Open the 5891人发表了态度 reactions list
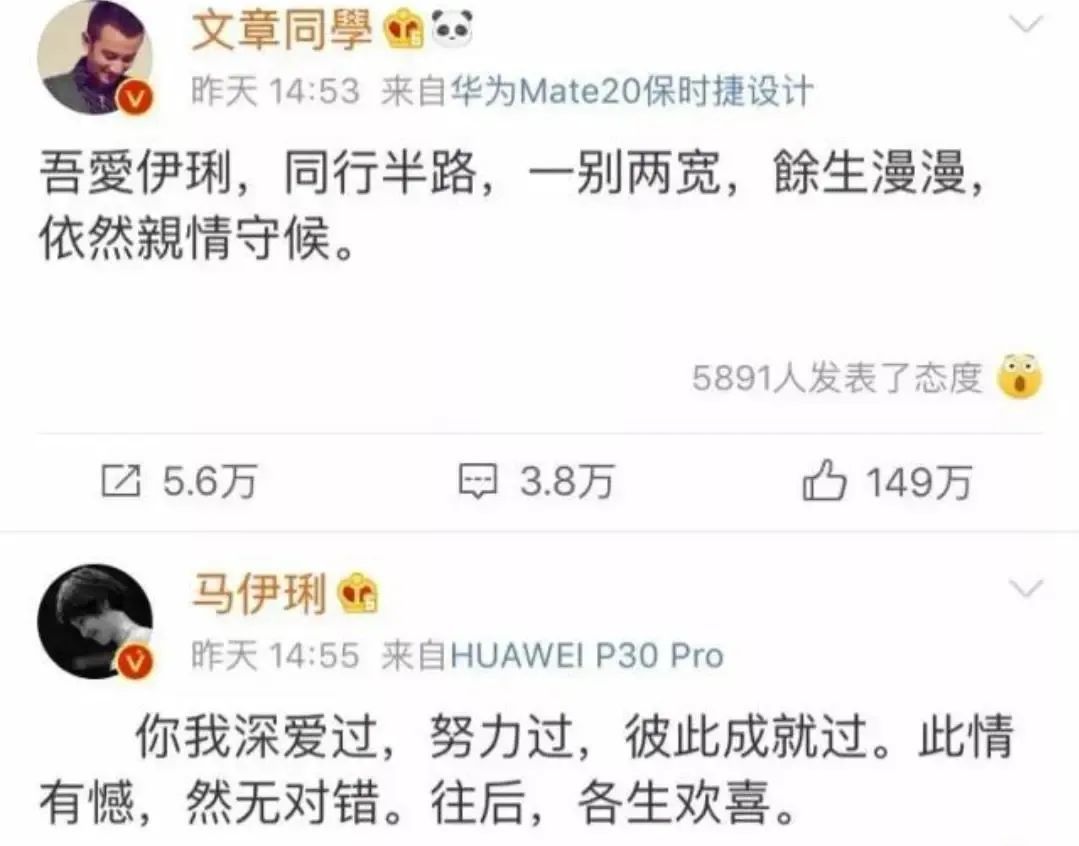This screenshot has height=846, width=1079. [837, 377]
